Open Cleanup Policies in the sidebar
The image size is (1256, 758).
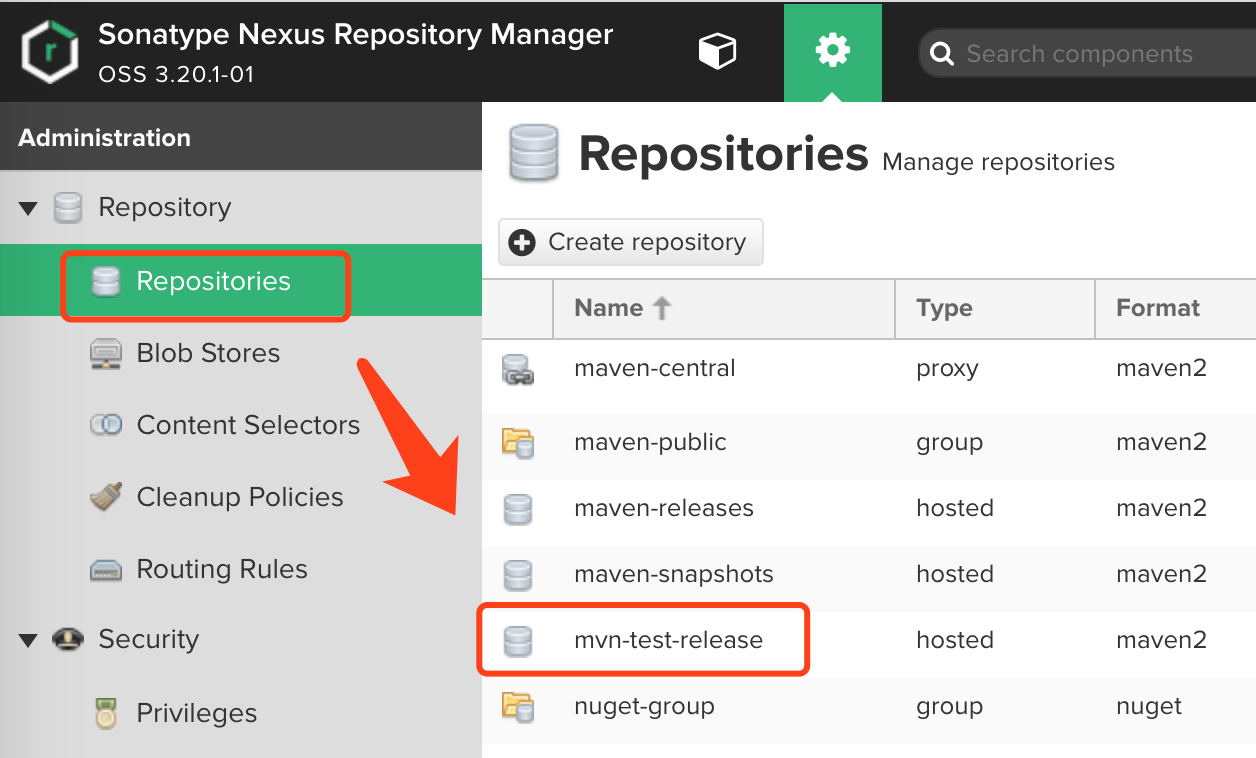(241, 497)
